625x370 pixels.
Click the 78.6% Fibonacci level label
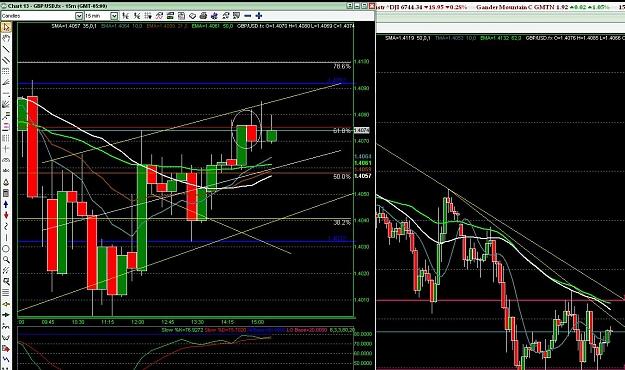pyautogui.click(x=342, y=66)
